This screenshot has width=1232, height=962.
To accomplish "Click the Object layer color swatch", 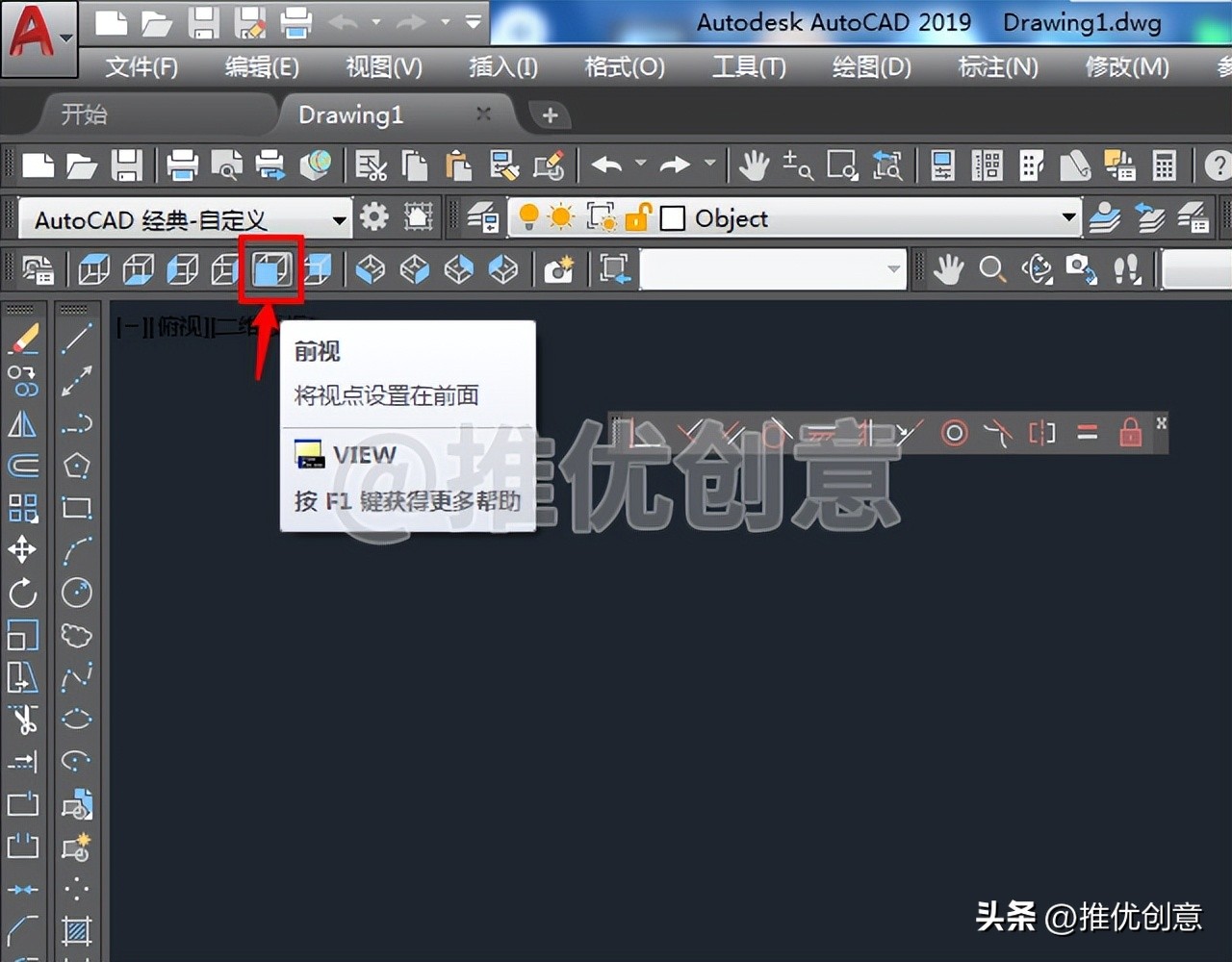I will click(674, 218).
